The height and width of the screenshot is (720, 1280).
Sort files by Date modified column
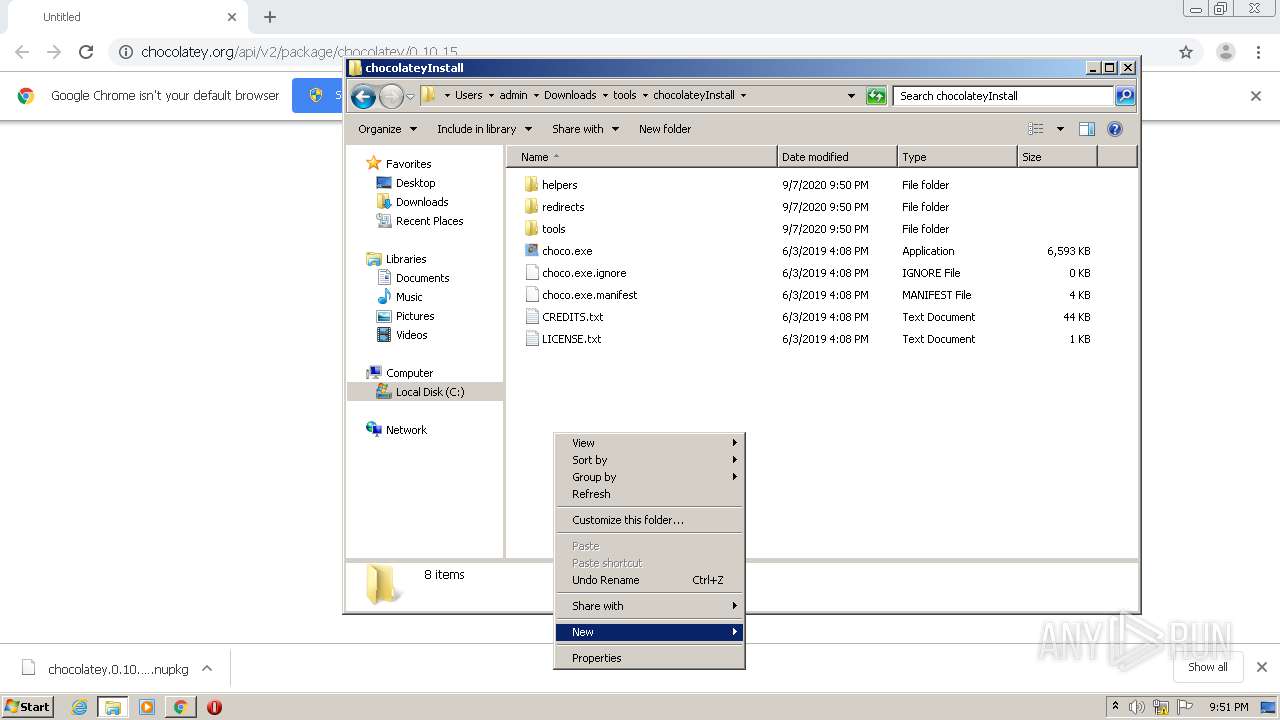click(x=836, y=157)
